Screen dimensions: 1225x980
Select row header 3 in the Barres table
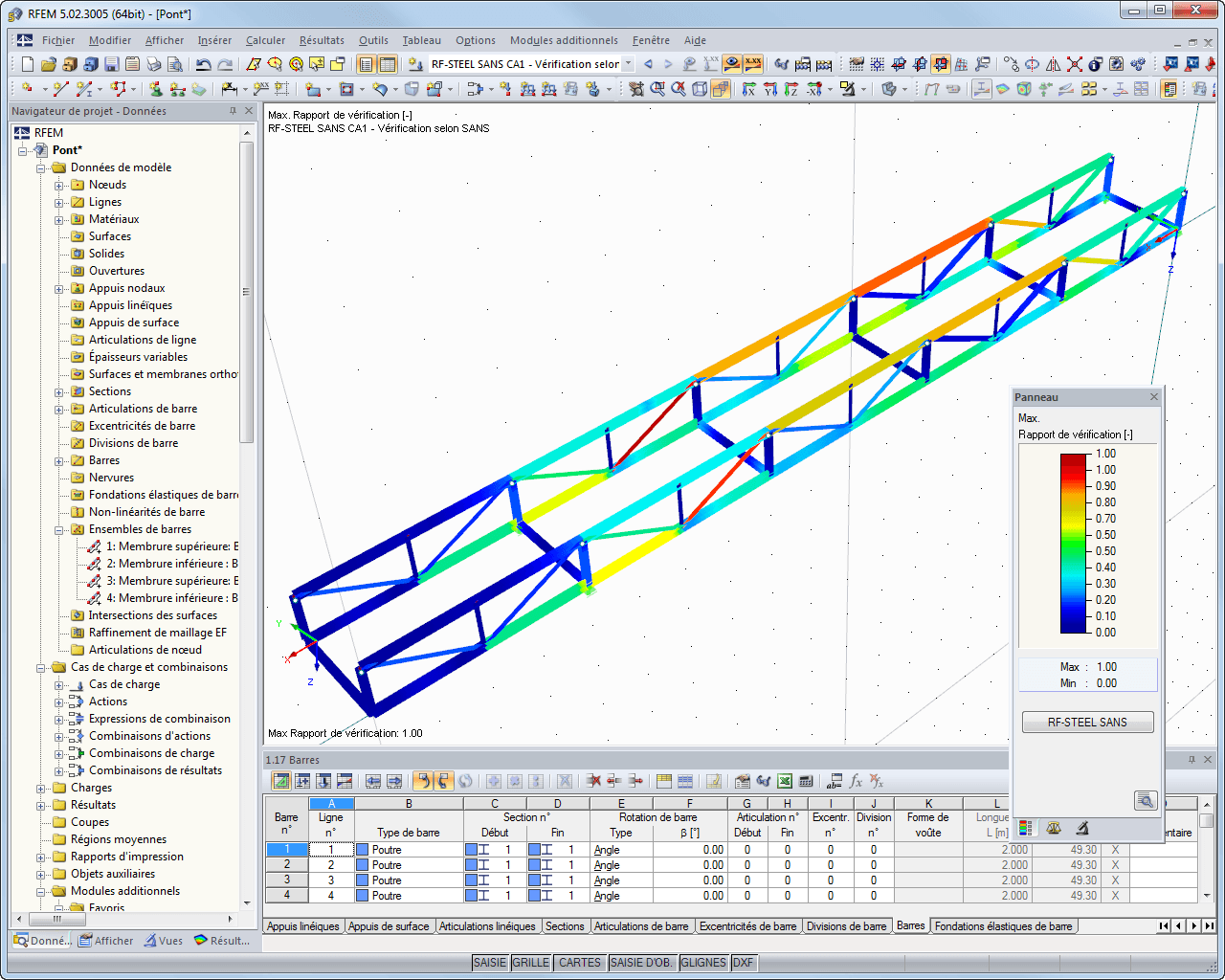point(286,880)
